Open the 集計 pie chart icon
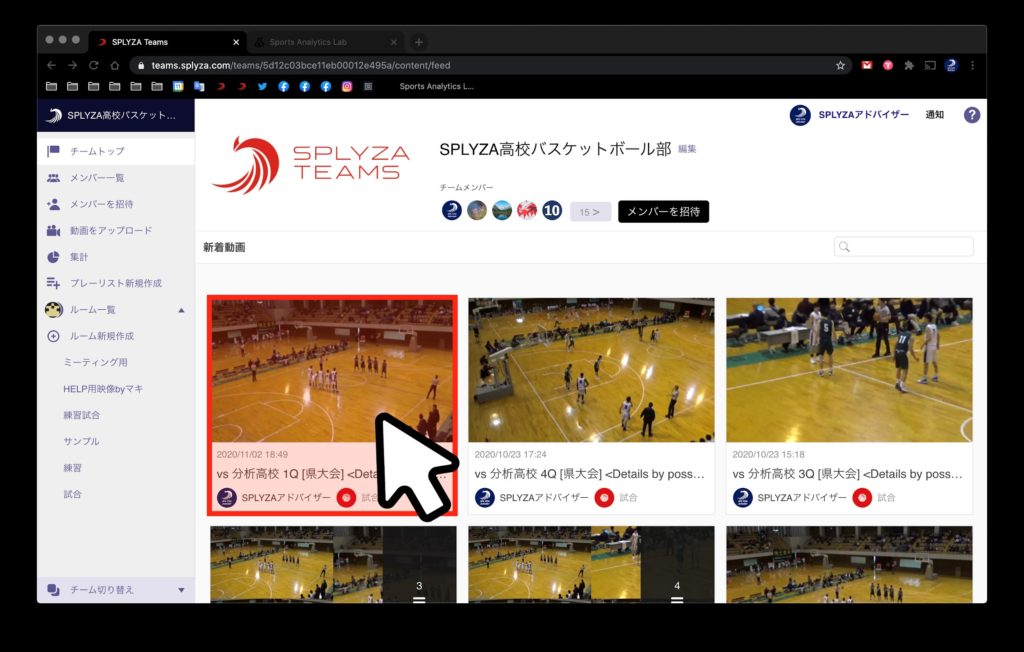1024x652 pixels. click(54, 257)
